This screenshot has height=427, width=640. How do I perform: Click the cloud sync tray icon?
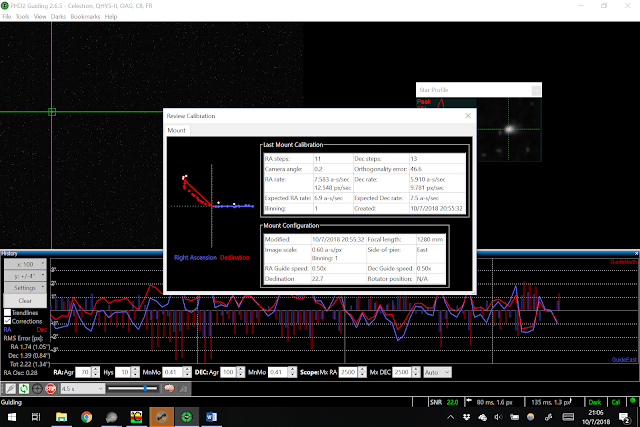[x=482, y=417]
